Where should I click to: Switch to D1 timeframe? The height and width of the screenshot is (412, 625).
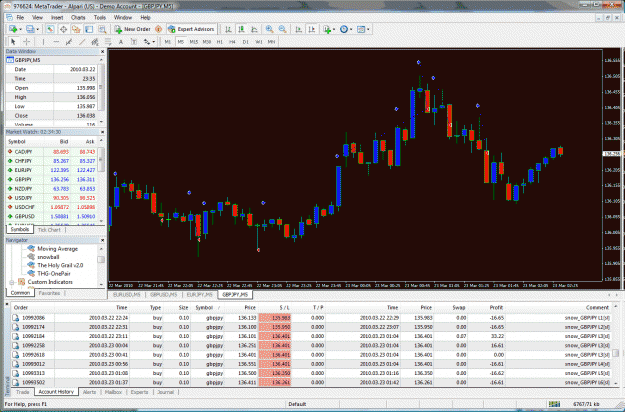point(246,41)
